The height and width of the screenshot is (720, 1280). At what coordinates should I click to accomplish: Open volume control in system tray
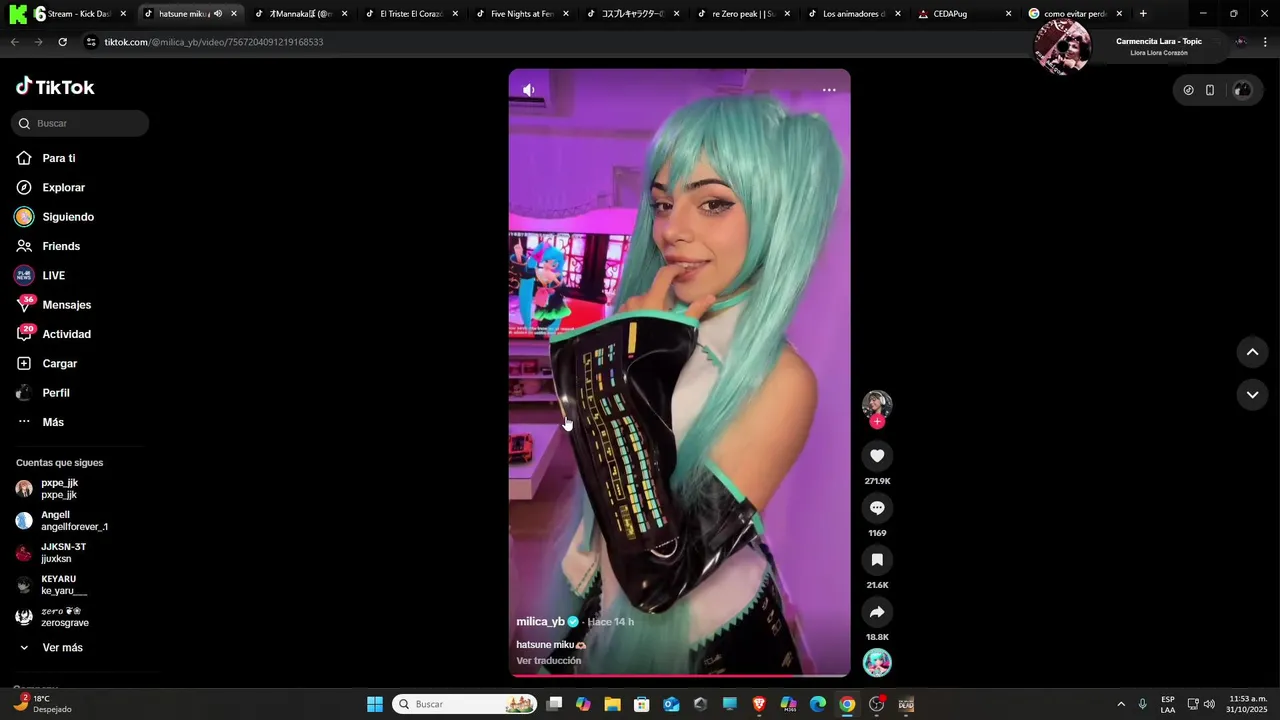[x=1209, y=704]
